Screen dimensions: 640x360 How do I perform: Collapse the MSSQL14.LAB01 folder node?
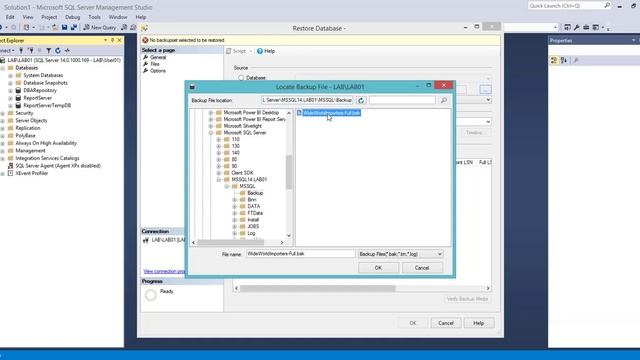click(x=219, y=180)
